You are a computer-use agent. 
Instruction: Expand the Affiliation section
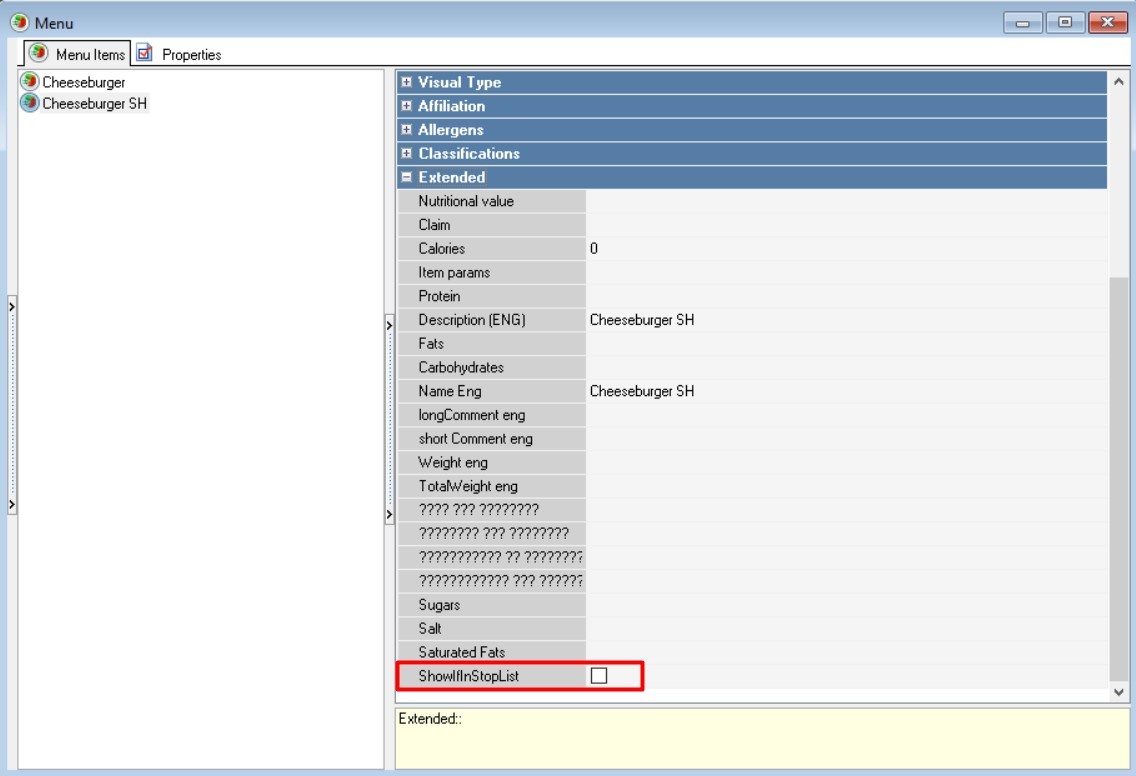(406, 106)
